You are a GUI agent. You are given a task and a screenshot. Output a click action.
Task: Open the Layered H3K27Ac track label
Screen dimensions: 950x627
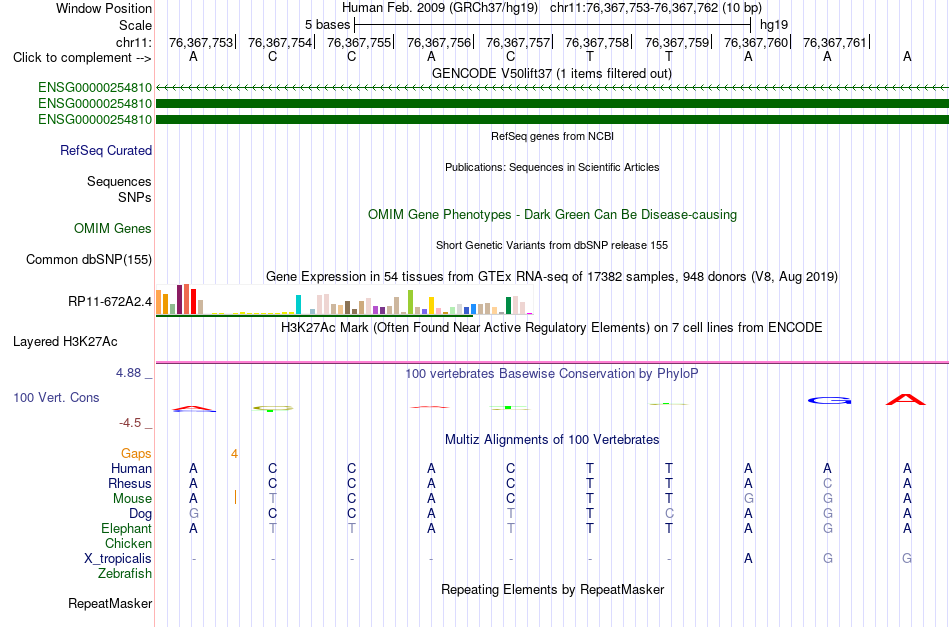click(65, 342)
